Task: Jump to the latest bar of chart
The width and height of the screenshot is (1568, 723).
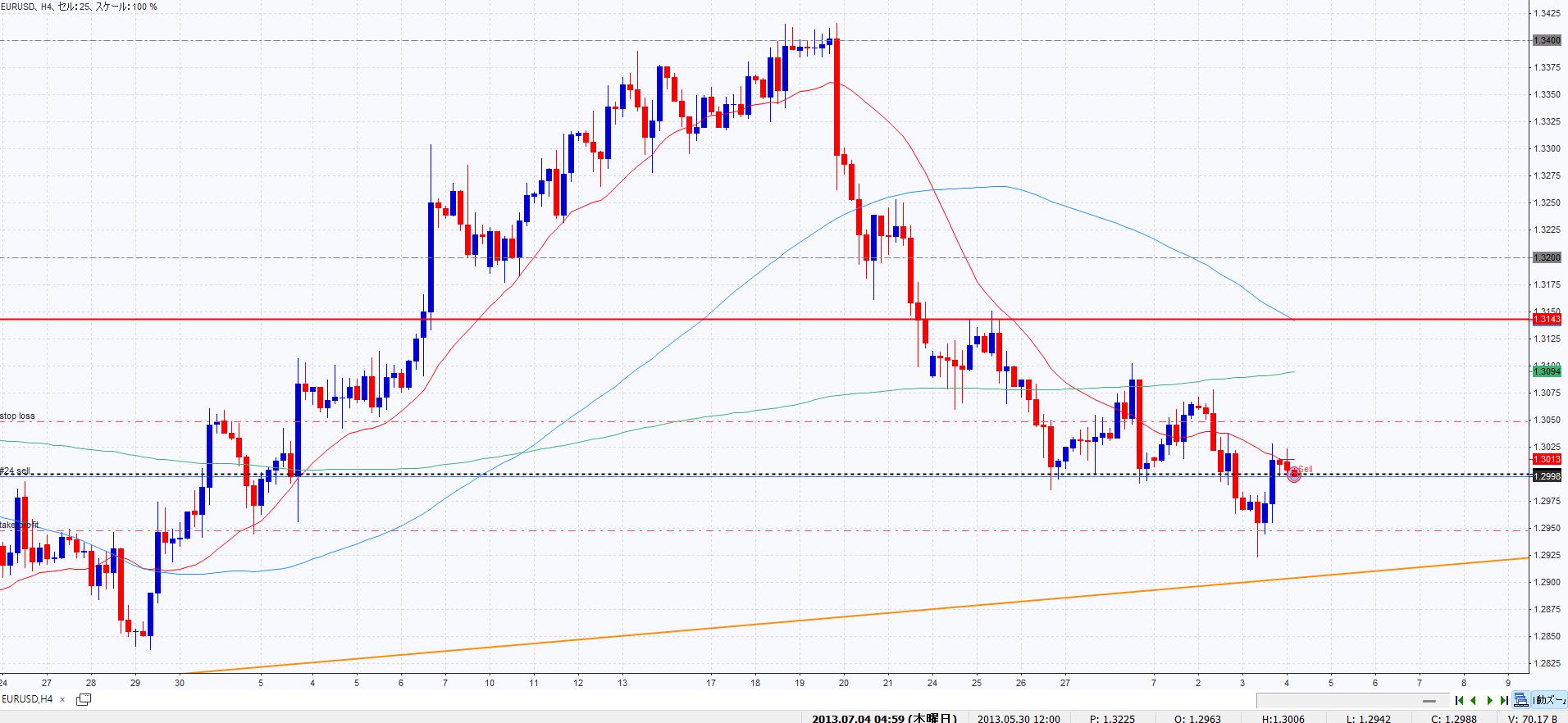Action: (1503, 700)
